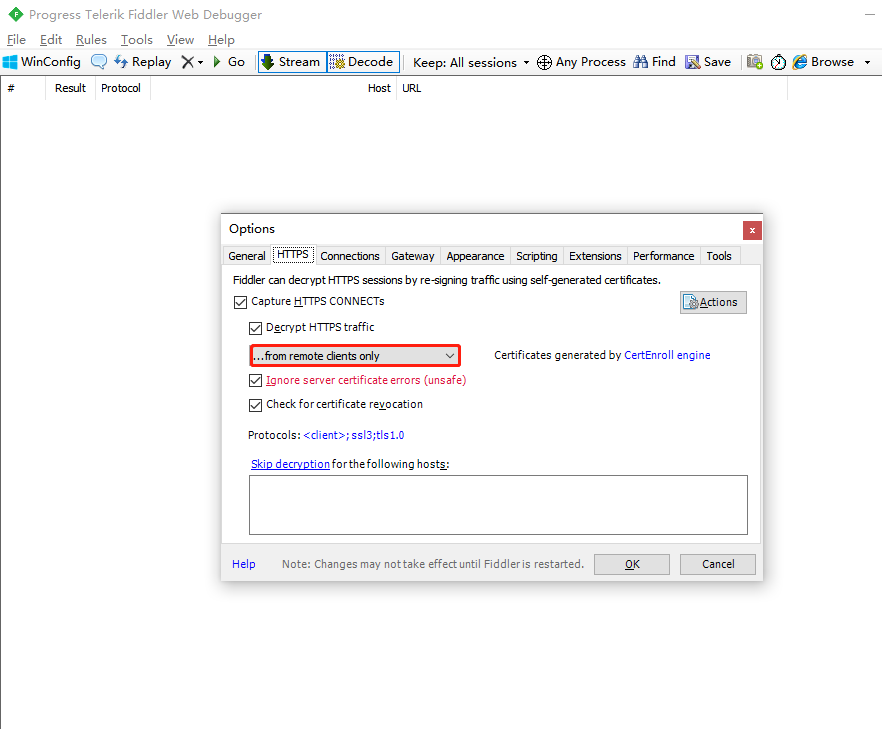Open Find sessions tool
Image resolution: width=882 pixels, height=729 pixels.
(x=654, y=62)
